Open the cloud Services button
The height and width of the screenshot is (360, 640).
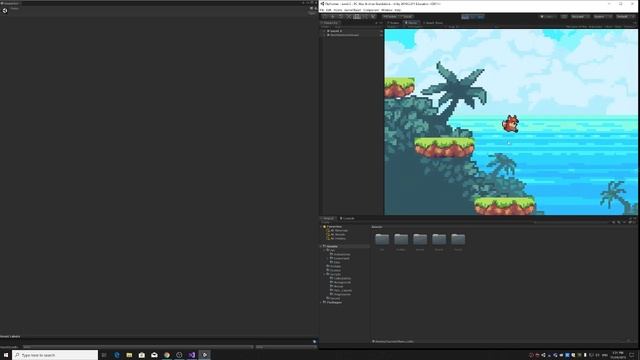564,17
